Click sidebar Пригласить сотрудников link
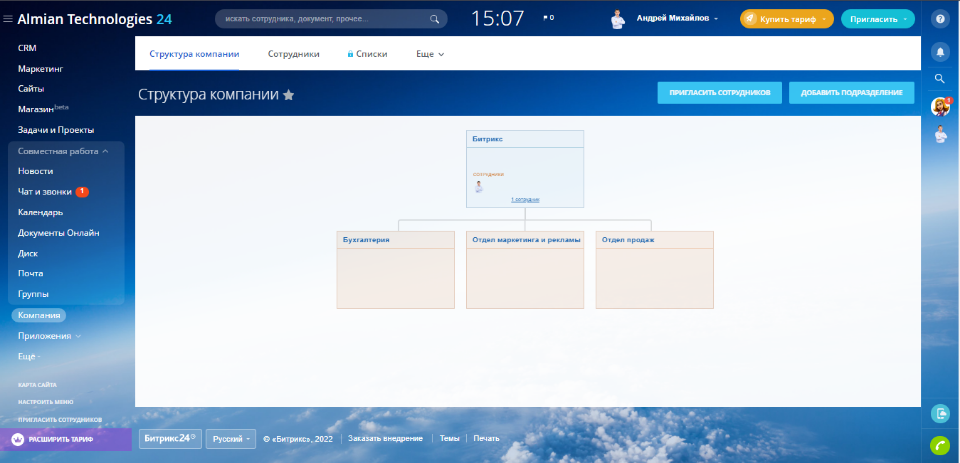This screenshot has height=463, width=960. [60, 420]
